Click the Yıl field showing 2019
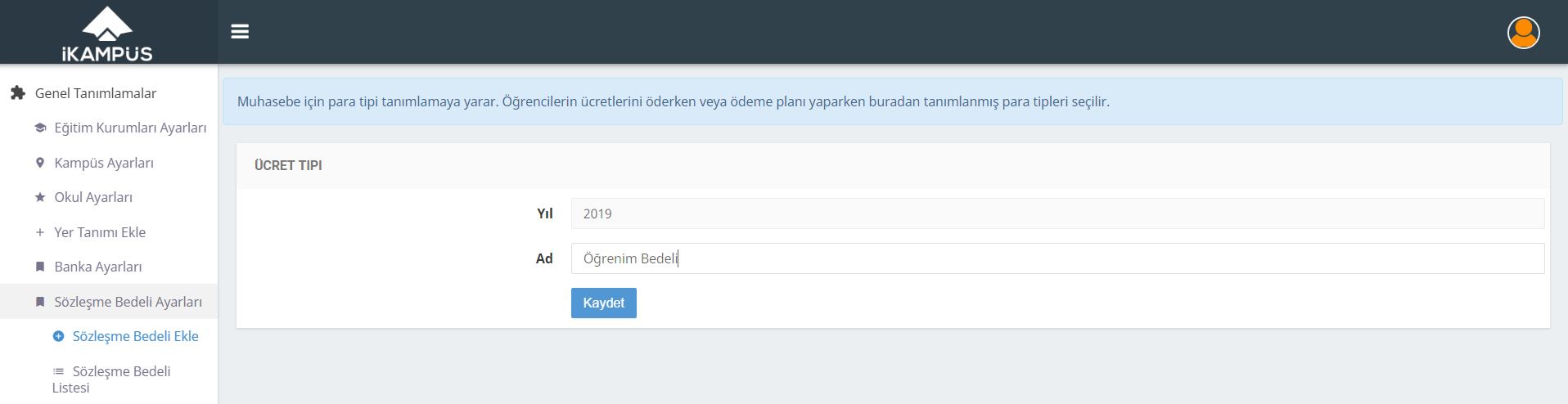Screen dimensions: 1568x404 1057,213
